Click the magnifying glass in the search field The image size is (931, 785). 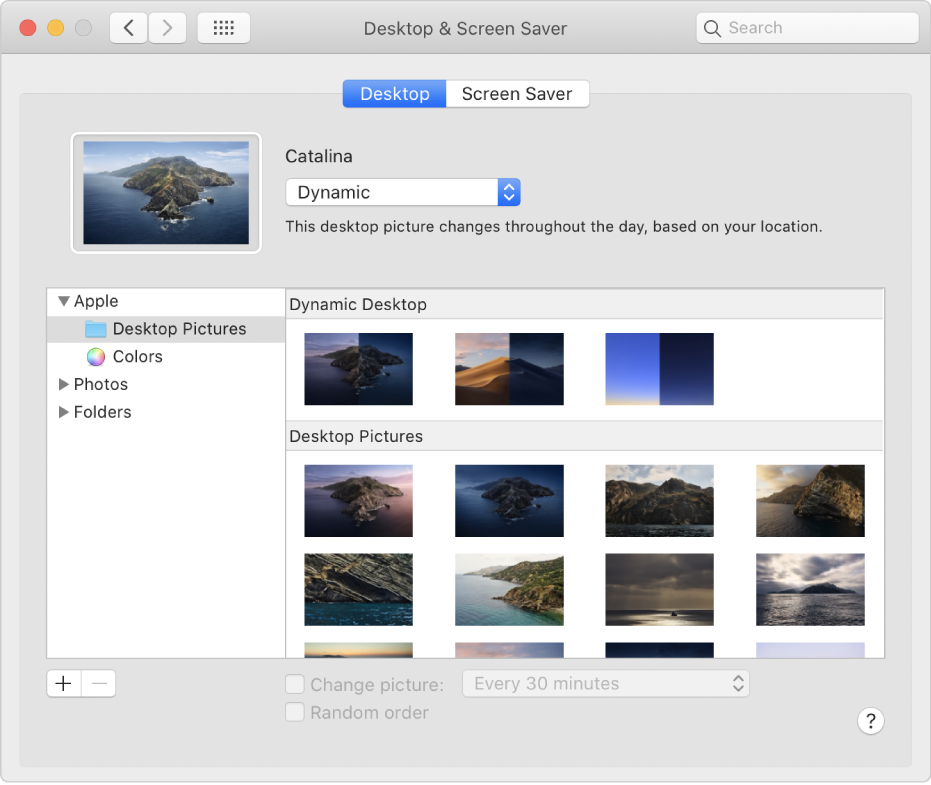[712, 27]
